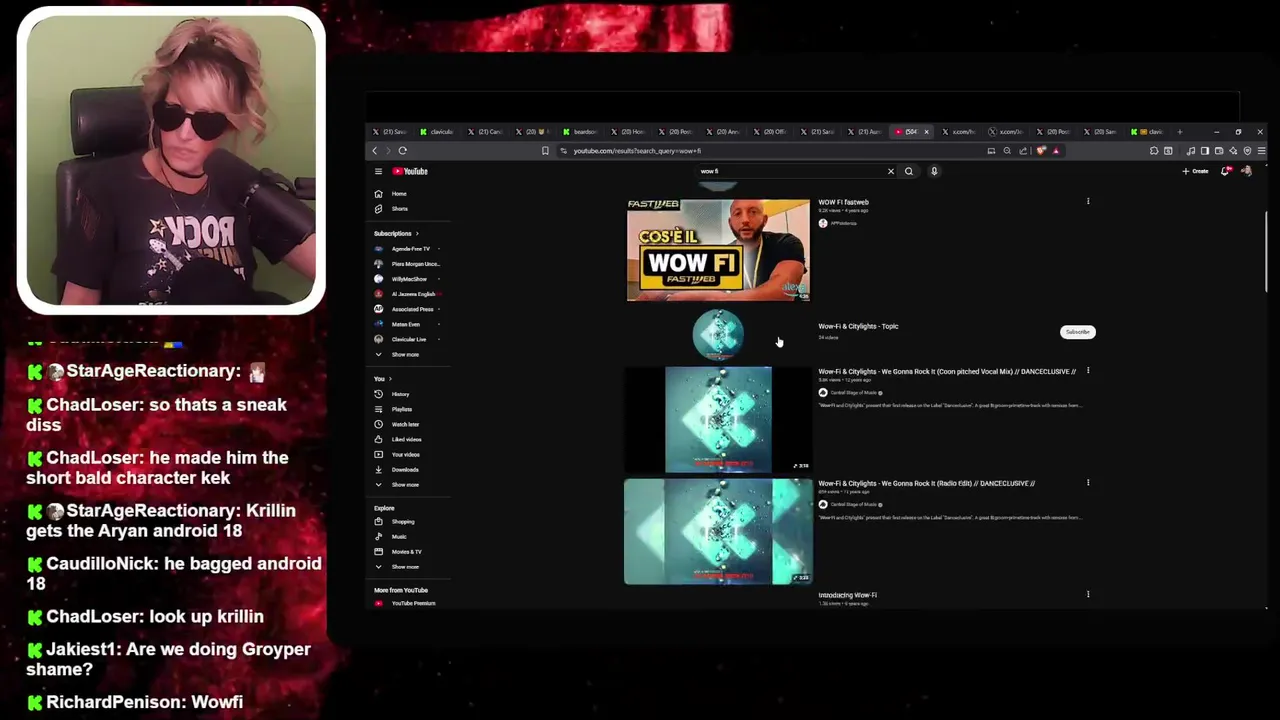
Task: Click the Brave shields lion icon
Action: 1041,151
